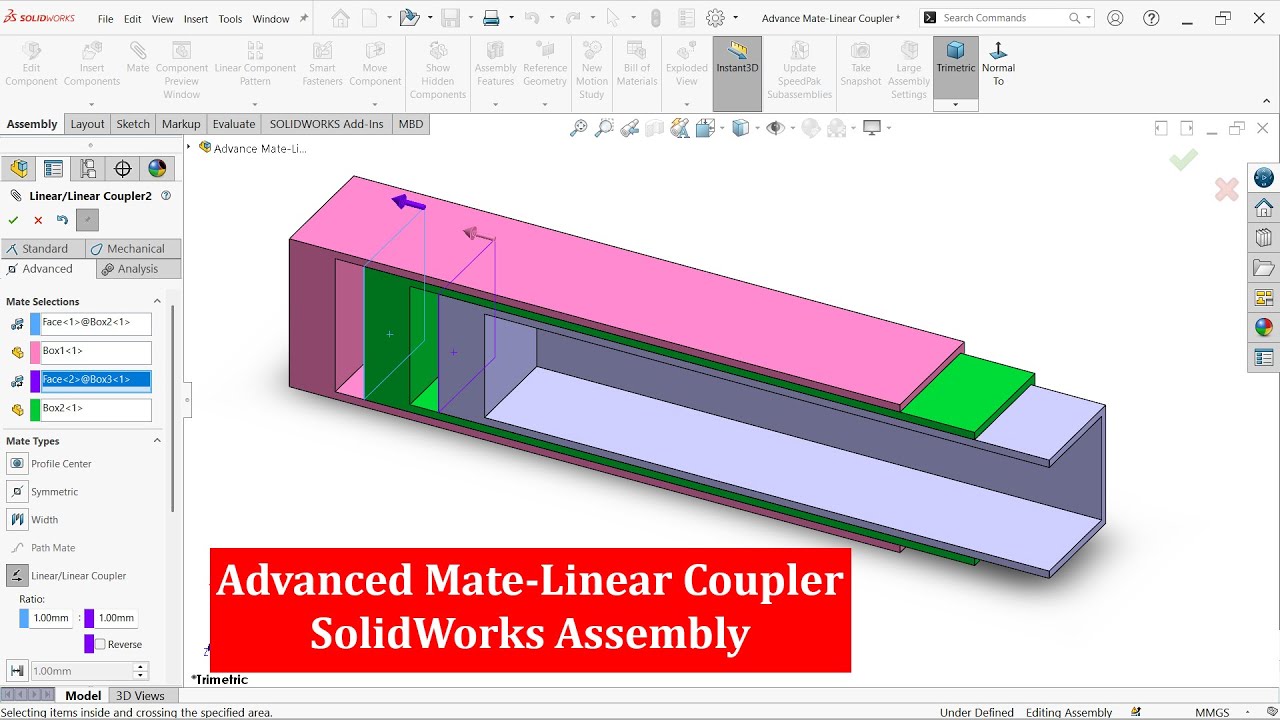Viewport: 1280px width, 720px height.
Task: Click the pushpin keep-visible button
Action: [88, 220]
